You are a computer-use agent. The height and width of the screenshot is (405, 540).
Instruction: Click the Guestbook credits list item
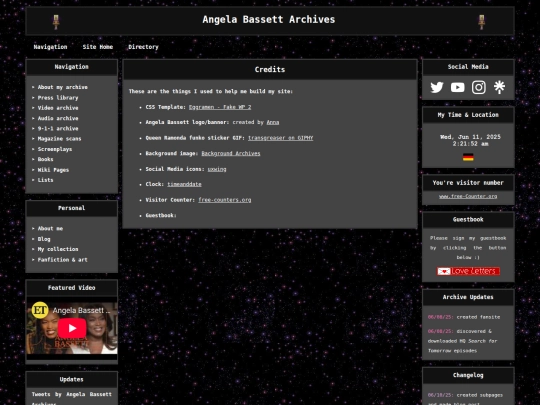tap(161, 215)
